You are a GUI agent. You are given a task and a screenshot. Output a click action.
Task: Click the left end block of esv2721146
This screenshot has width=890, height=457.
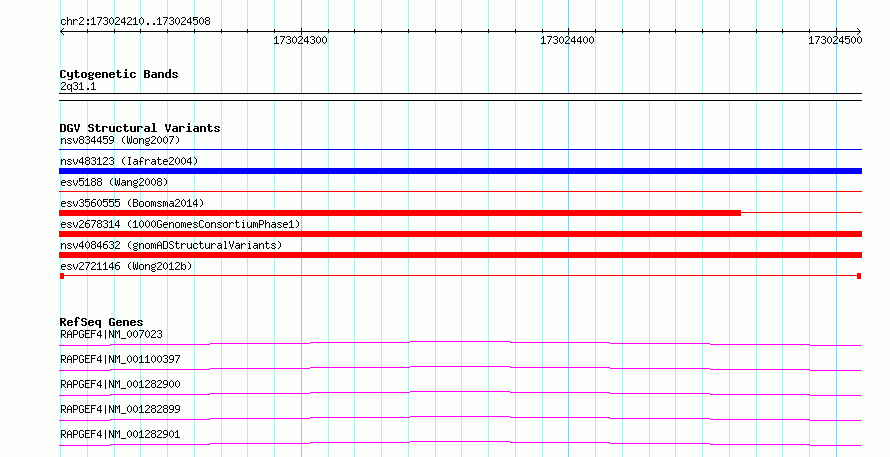click(62, 276)
